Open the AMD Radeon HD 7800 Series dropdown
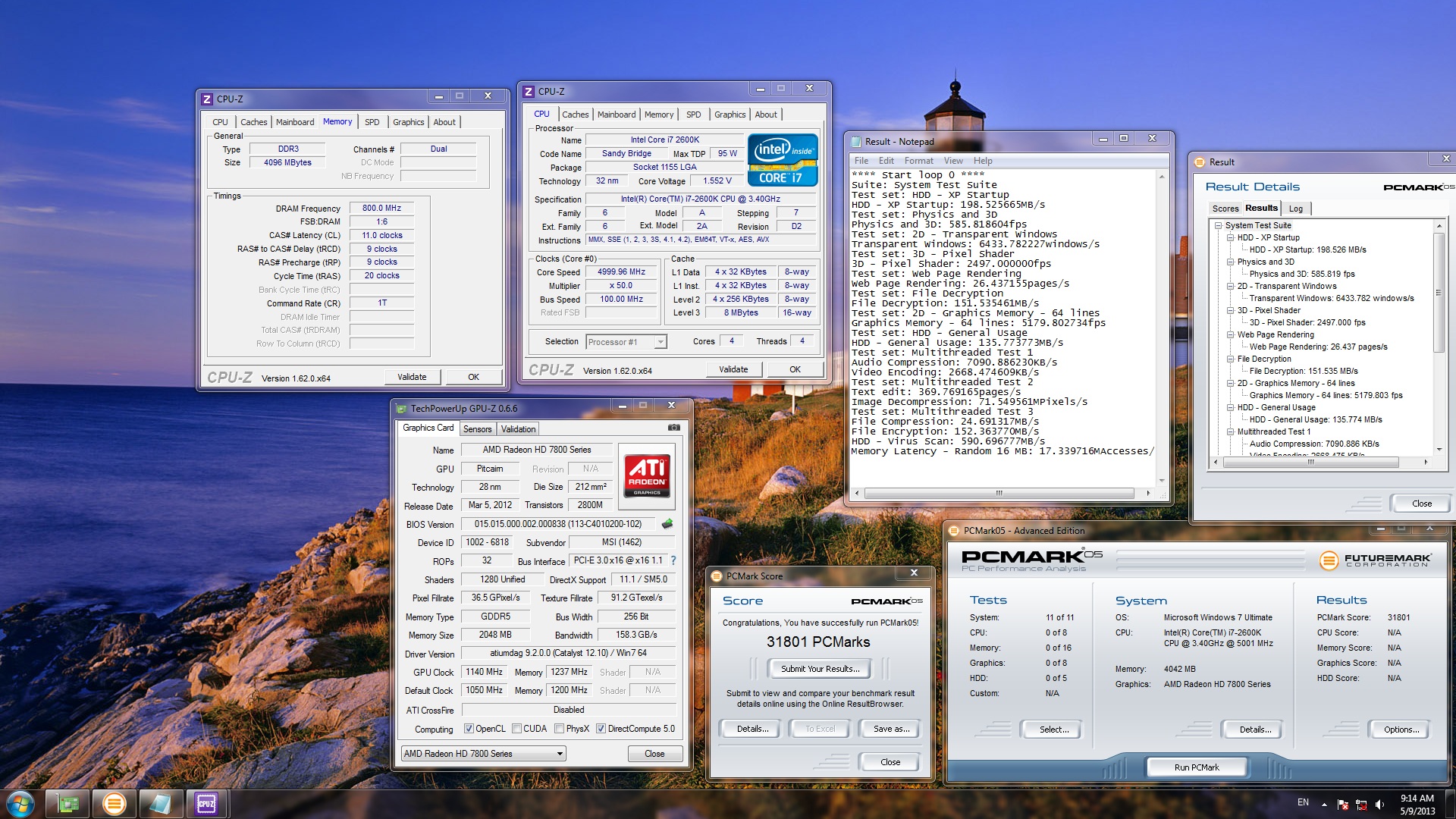Image resolution: width=1456 pixels, height=819 pixels. coord(484,754)
